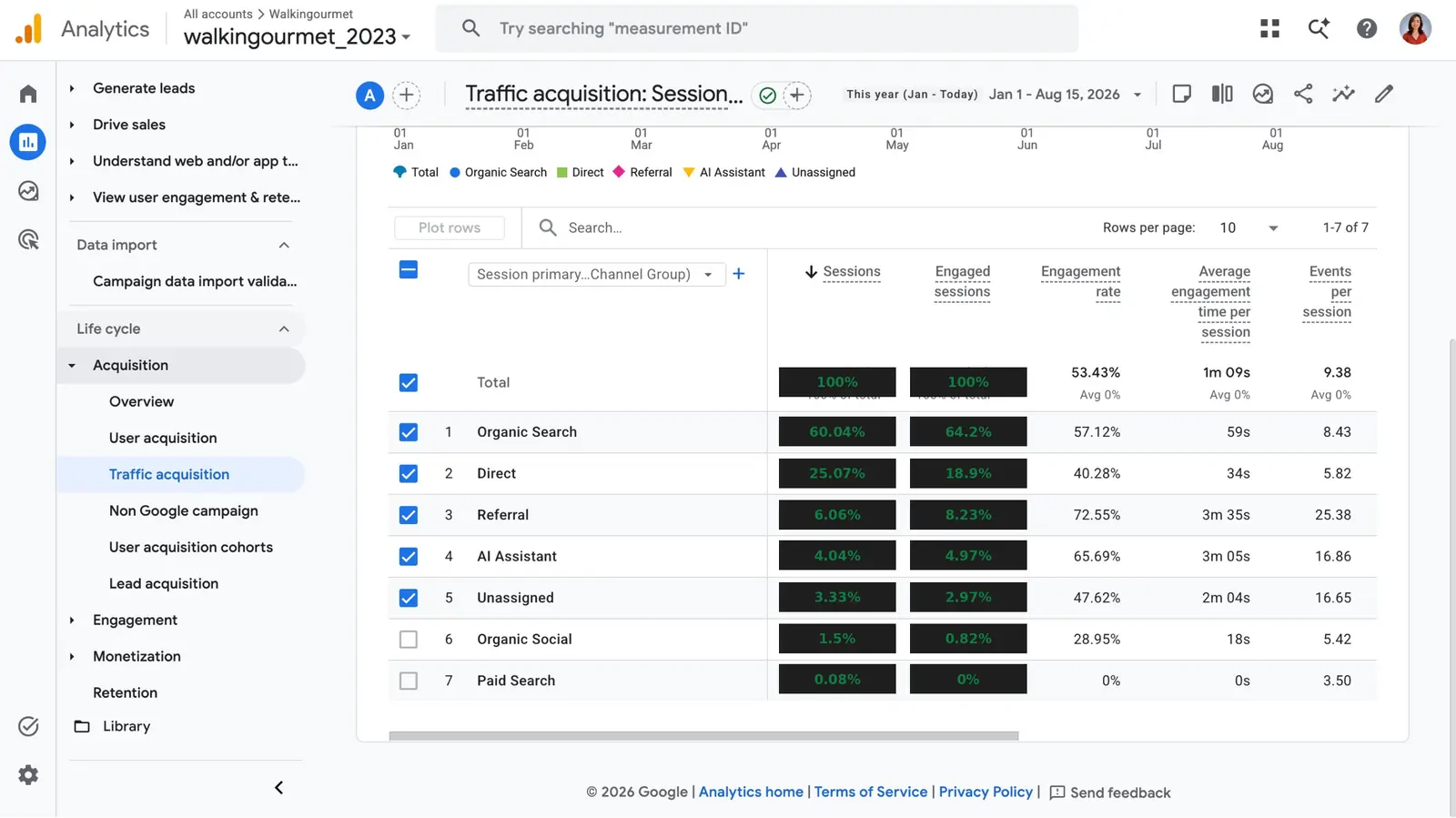Open the Explore icon in left rail
Screen dimensions: 1456x818
tap(28, 191)
